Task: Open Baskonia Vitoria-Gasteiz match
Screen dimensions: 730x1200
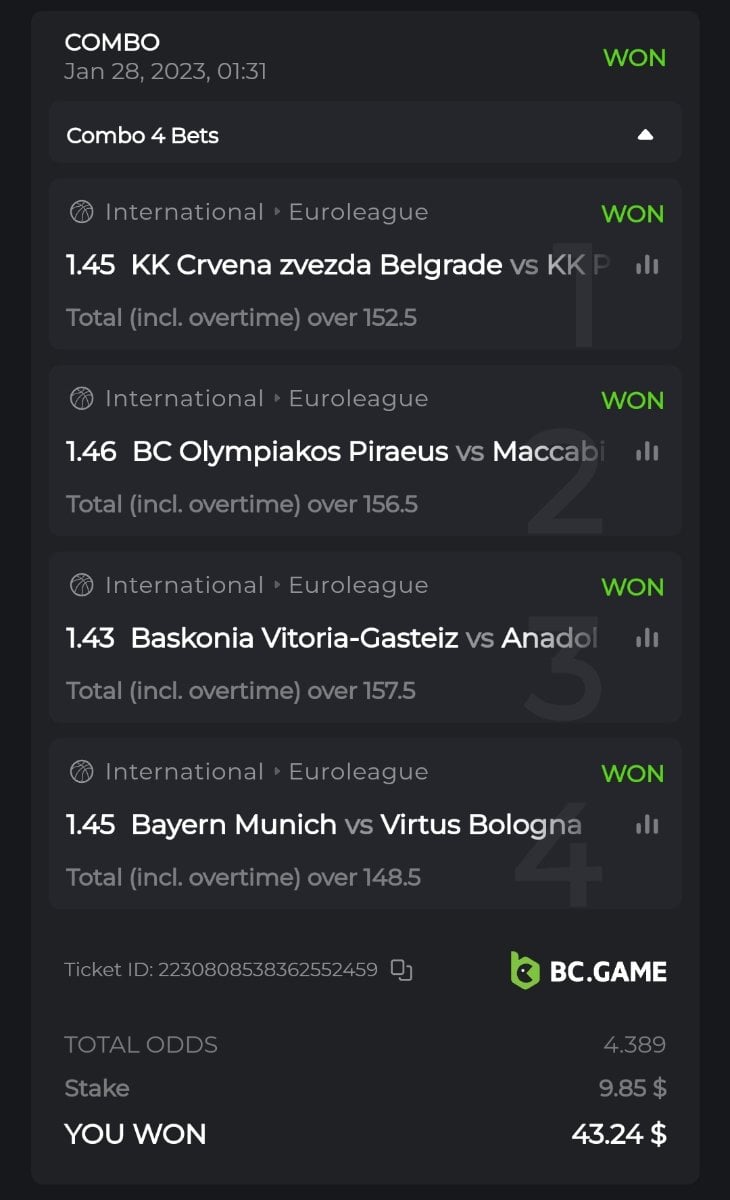Action: (x=294, y=638)
